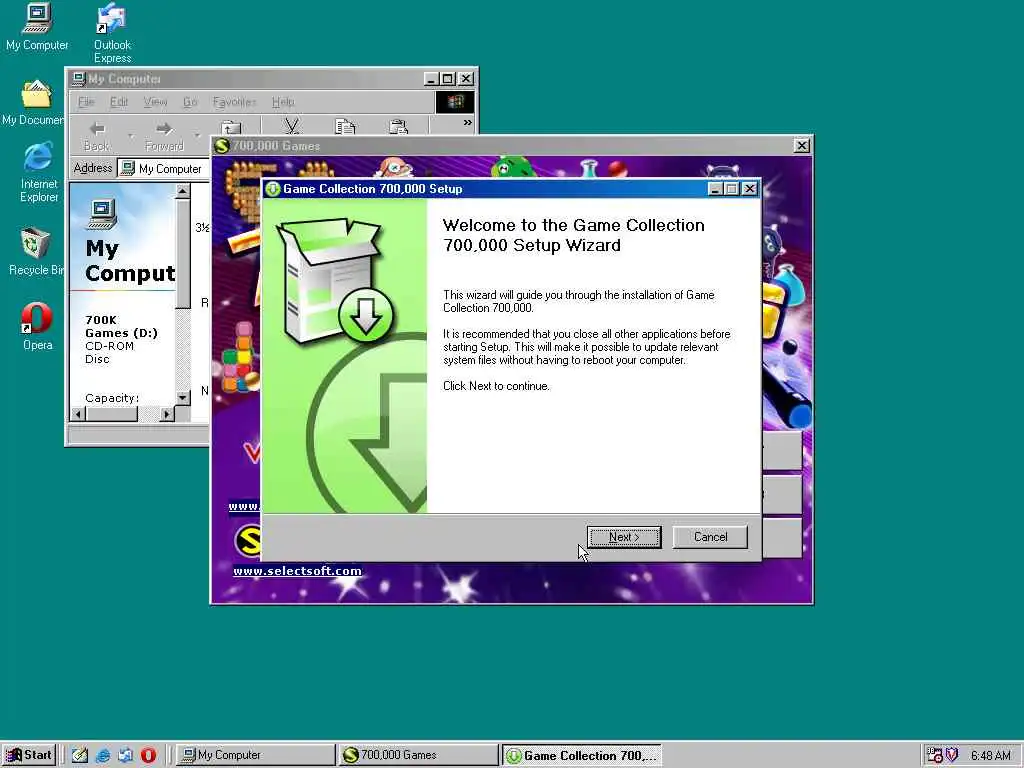Expand the toolbar overflow chevron
Image resolution: width=1024 pixels, height=768 pixels.
(x=468, y=123)
